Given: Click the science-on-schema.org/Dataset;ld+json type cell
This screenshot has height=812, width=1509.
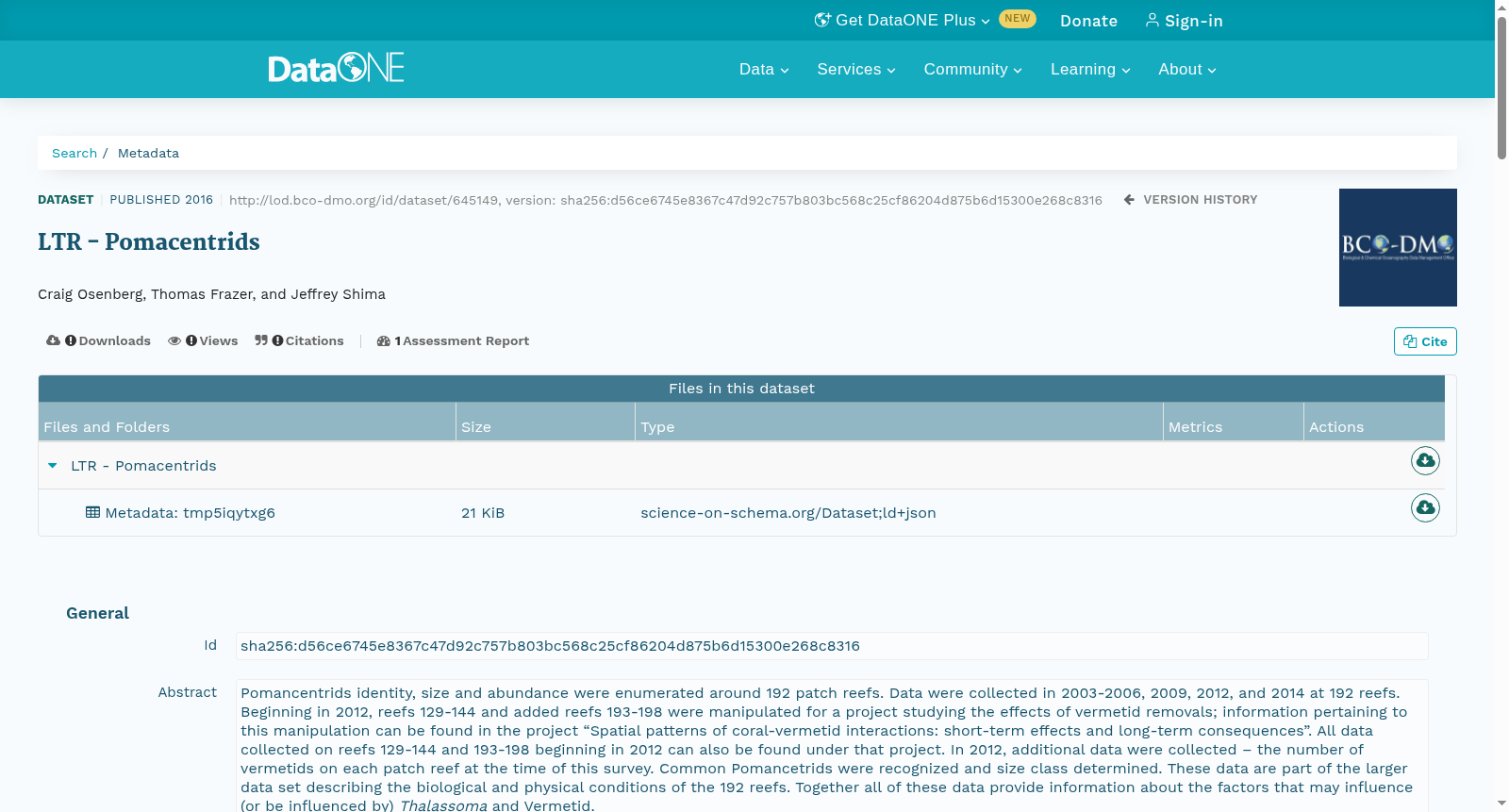Looking at the screenshot, I should tap(788, 513).
